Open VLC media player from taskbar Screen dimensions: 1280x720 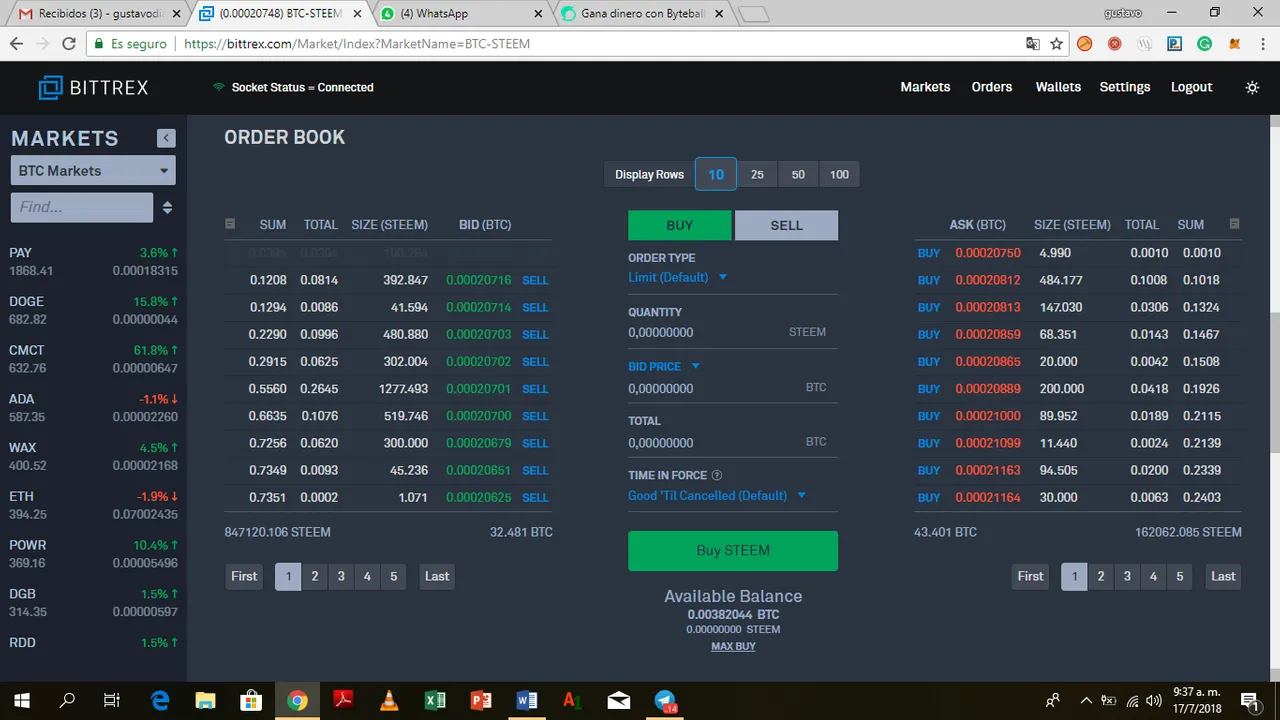(389, 701)
